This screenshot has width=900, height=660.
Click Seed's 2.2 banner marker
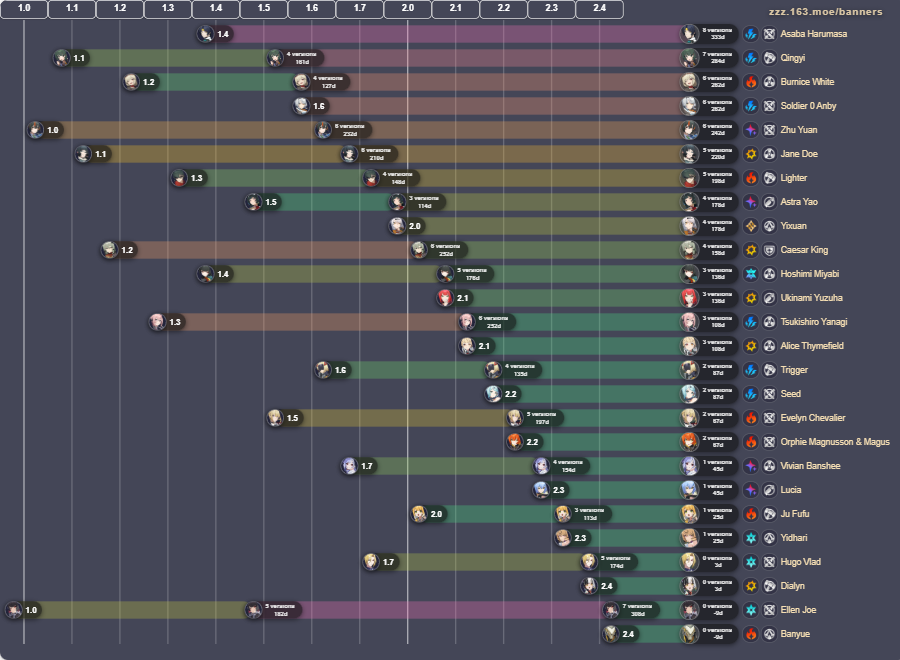[502, 394]
